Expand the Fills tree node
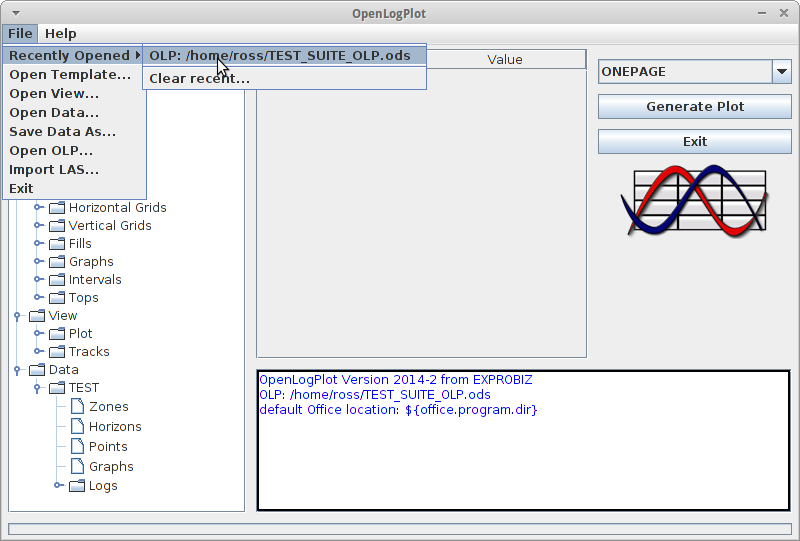The image size is (800, 541). point(38,243)
